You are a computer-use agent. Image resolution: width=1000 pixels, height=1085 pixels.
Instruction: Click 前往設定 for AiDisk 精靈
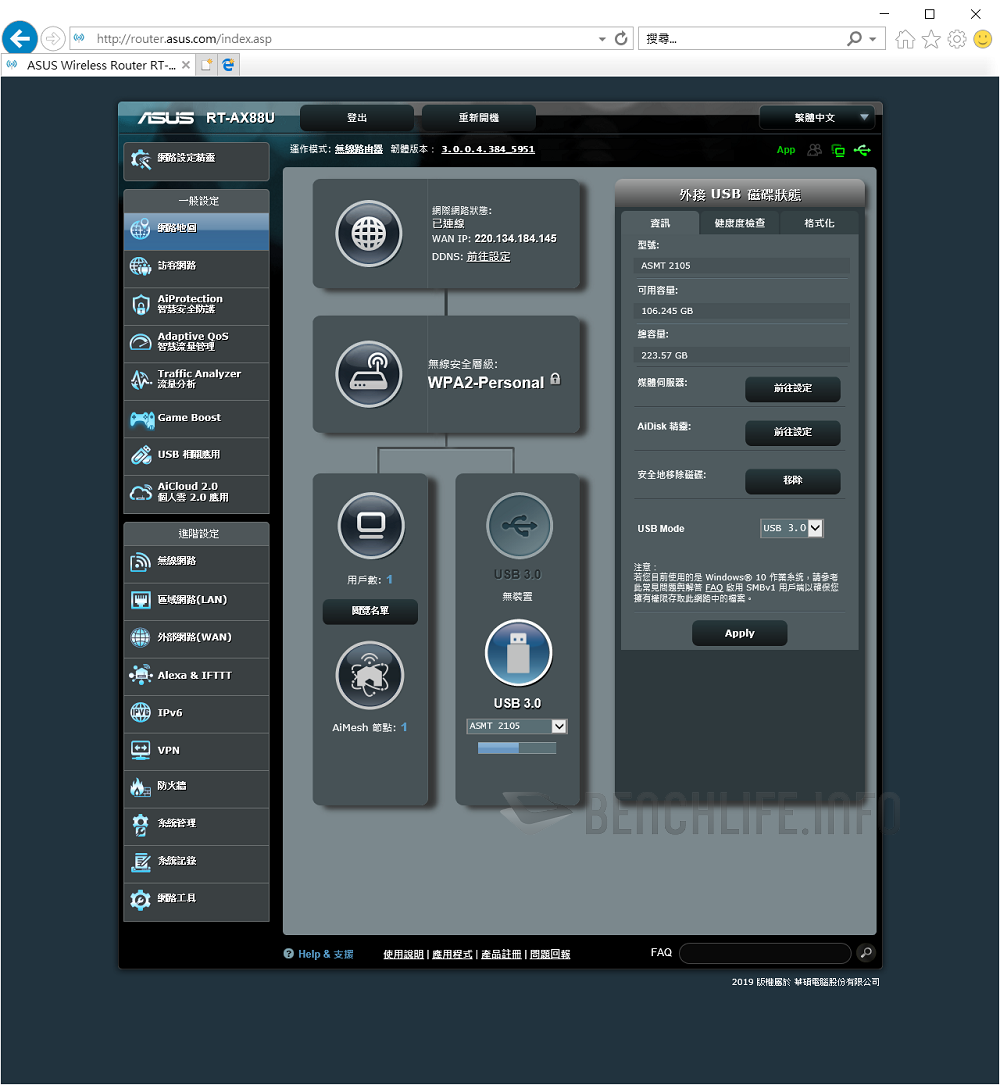click(x=793, y=432)
